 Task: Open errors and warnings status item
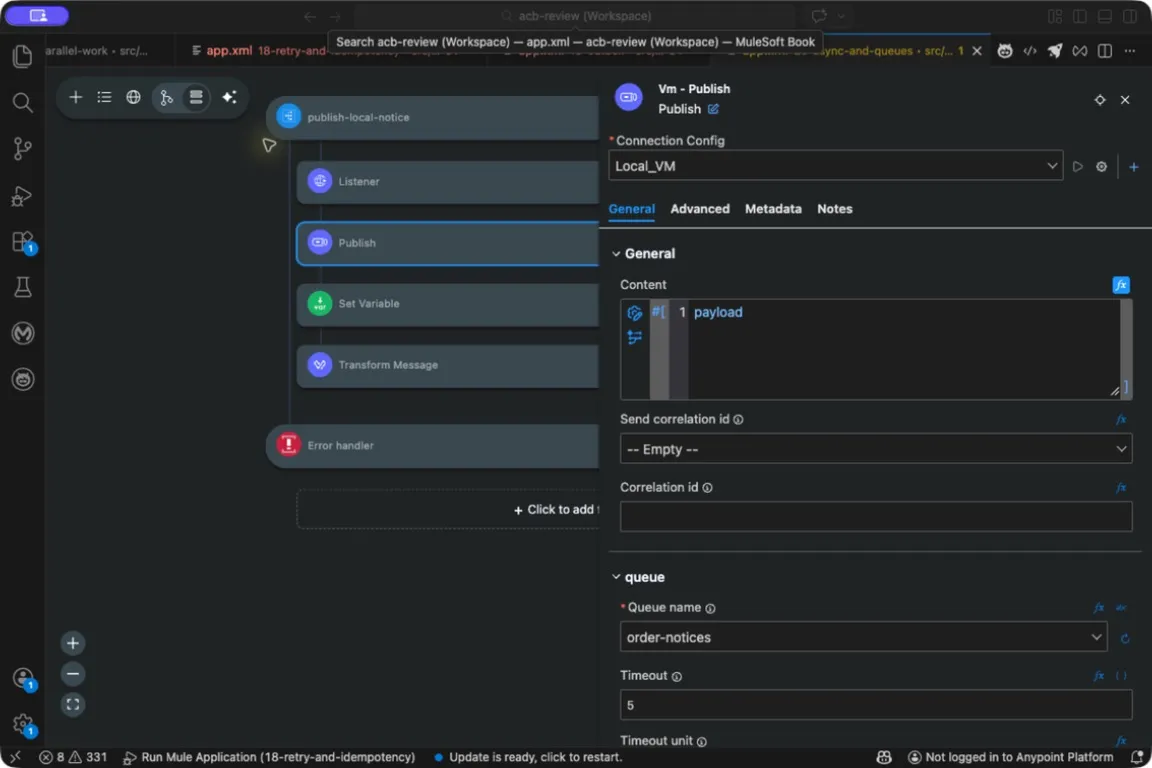tap(73, 757)
